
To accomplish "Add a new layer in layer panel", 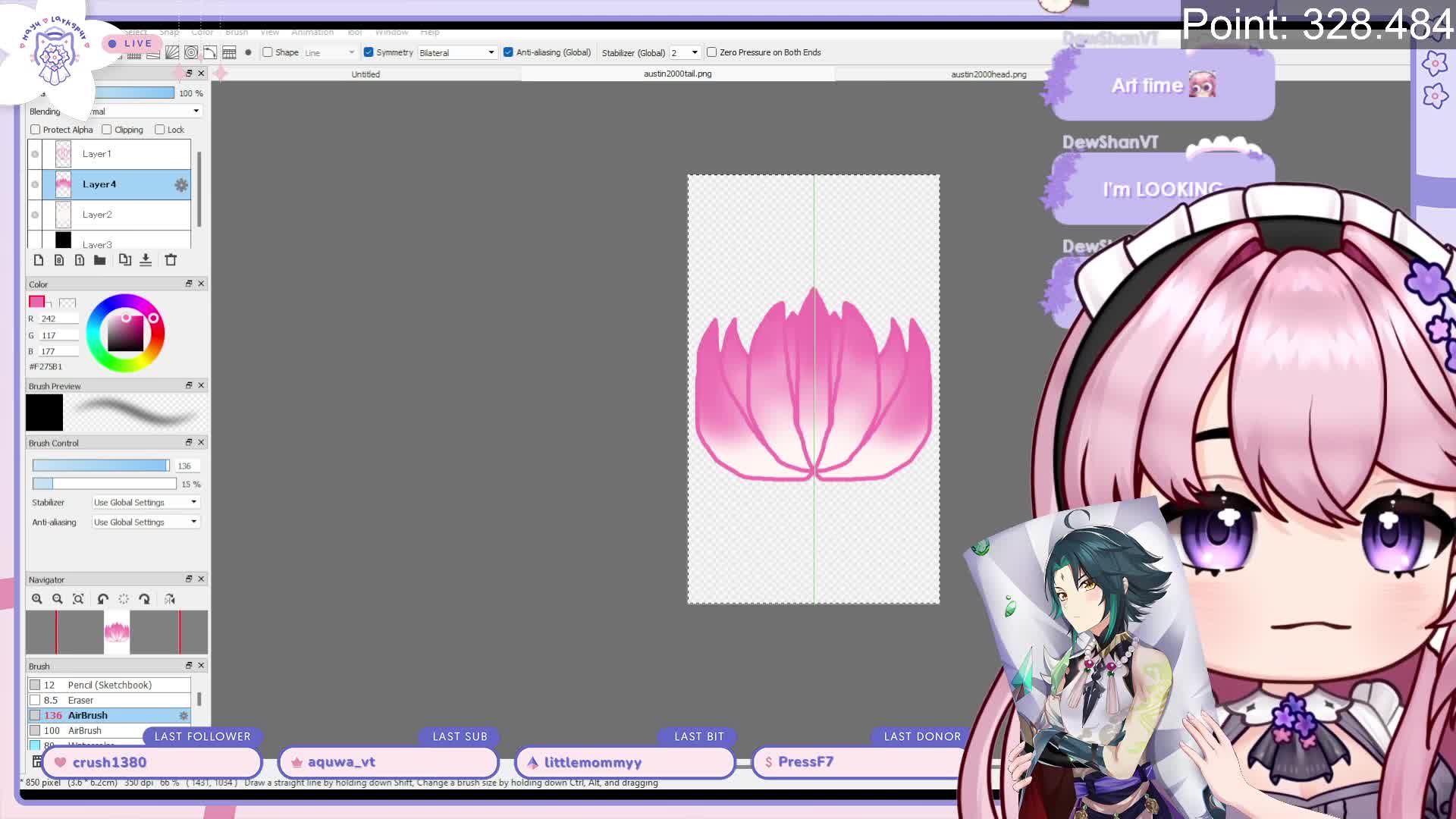I will tap(39, 260).
